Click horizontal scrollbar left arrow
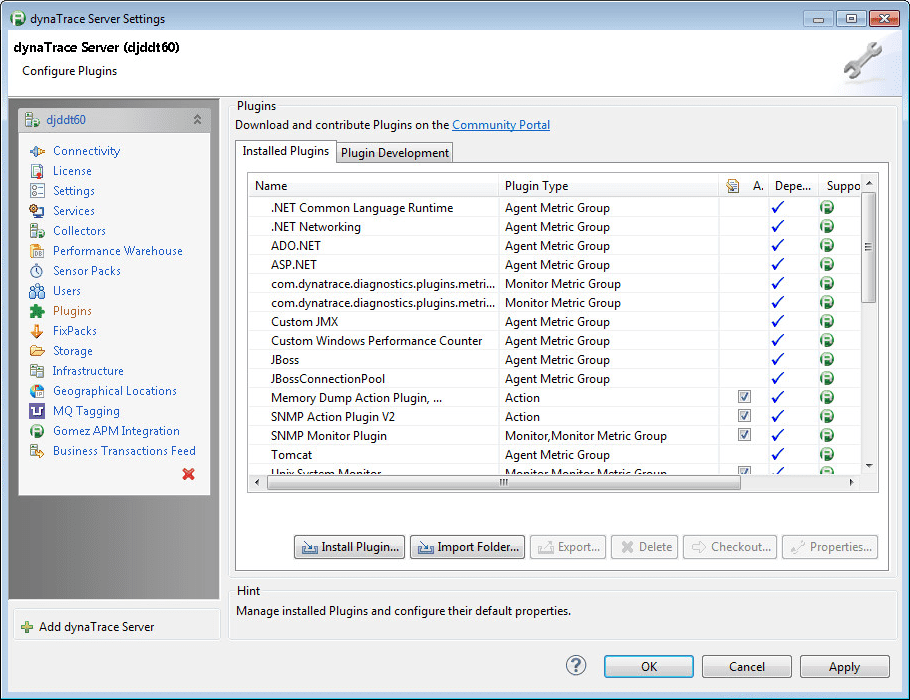Image resolution: width=910 pixels, height=700 pixels. (x=257, y=482)
